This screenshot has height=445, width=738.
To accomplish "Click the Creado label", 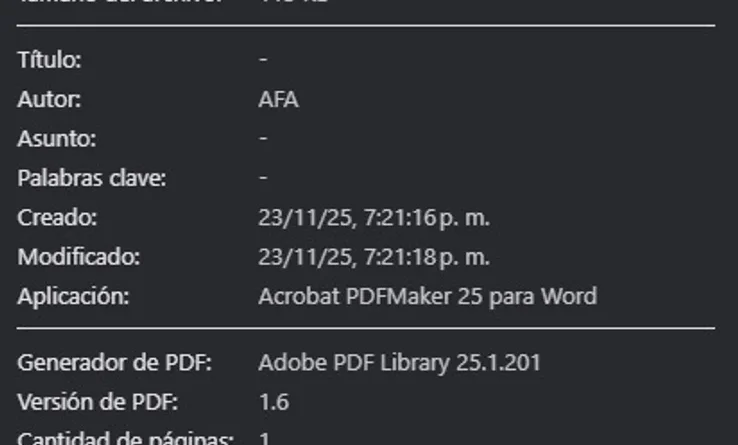I will pyautogui.click(x=57, y=217).
